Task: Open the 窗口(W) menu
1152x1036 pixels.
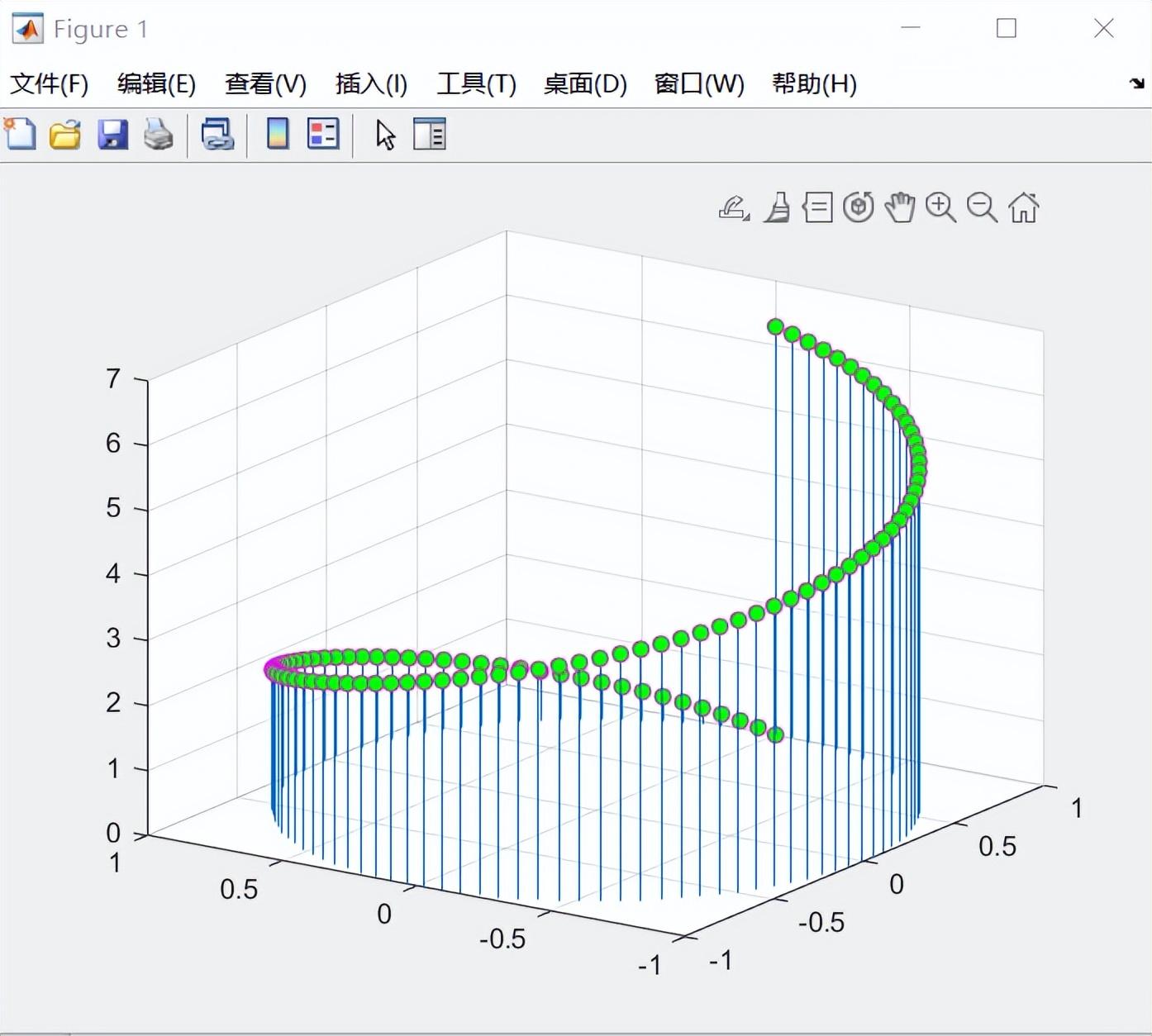Action: click(699, 83)
